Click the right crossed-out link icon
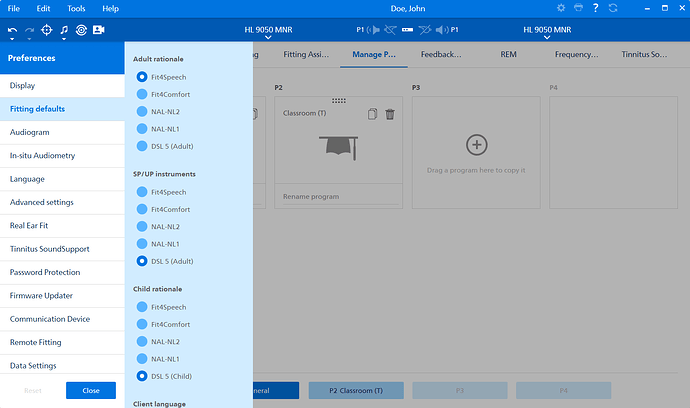This screenshot has width=690, height=408. [425, 30]
